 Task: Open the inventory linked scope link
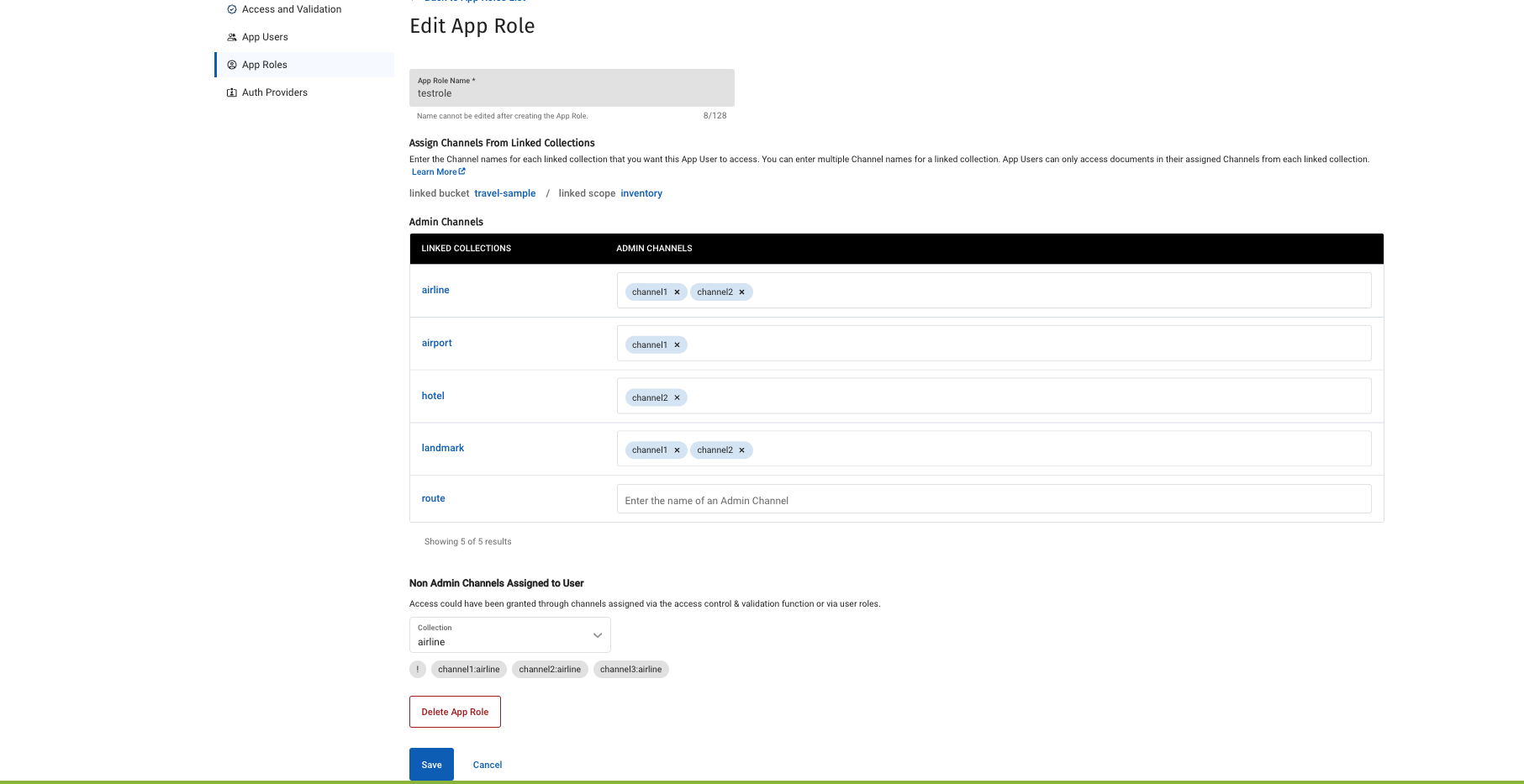point(641,193)
